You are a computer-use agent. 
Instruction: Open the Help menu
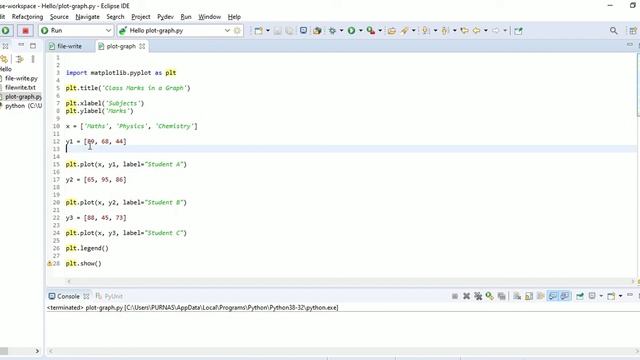[x=234, y=17]
